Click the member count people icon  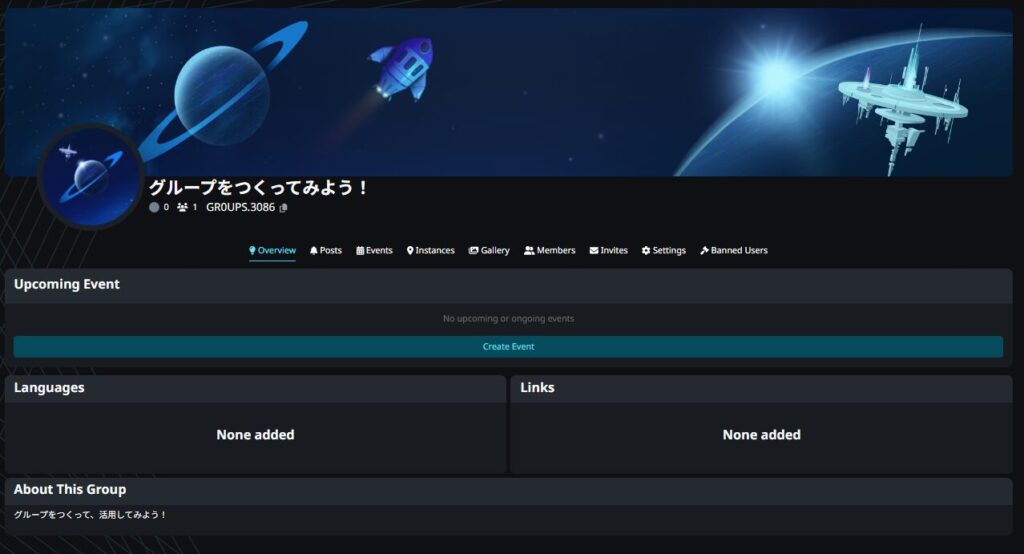tap(182, 208)
